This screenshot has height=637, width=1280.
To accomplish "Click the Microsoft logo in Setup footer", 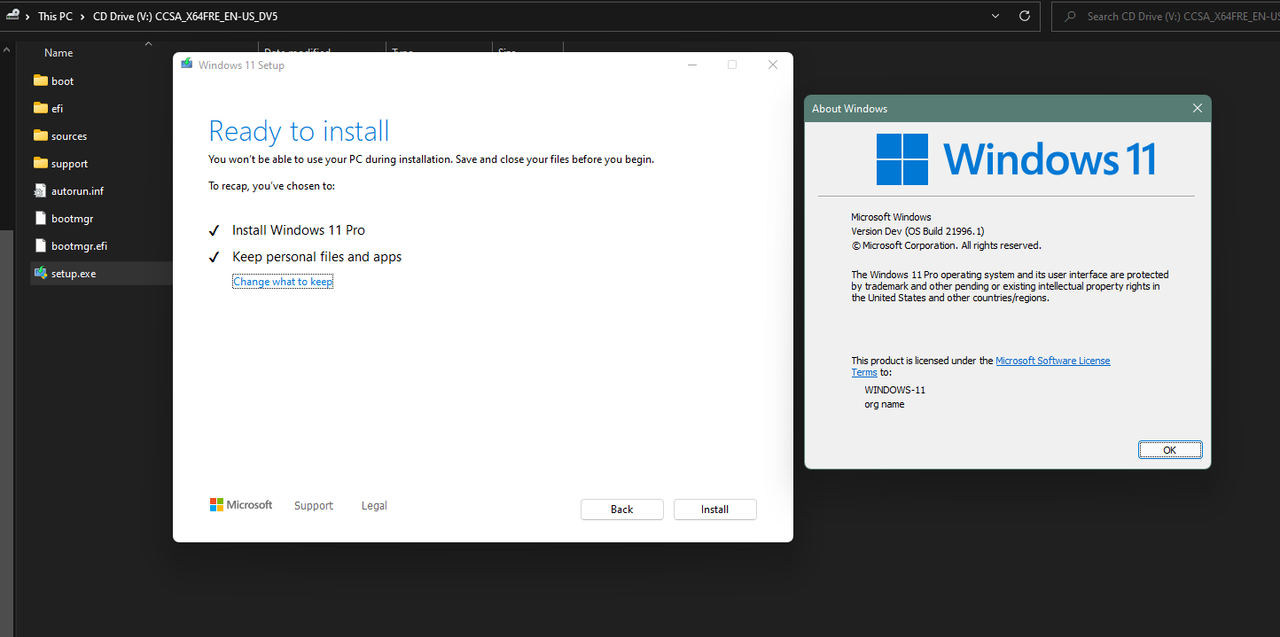I will (241, 505).
